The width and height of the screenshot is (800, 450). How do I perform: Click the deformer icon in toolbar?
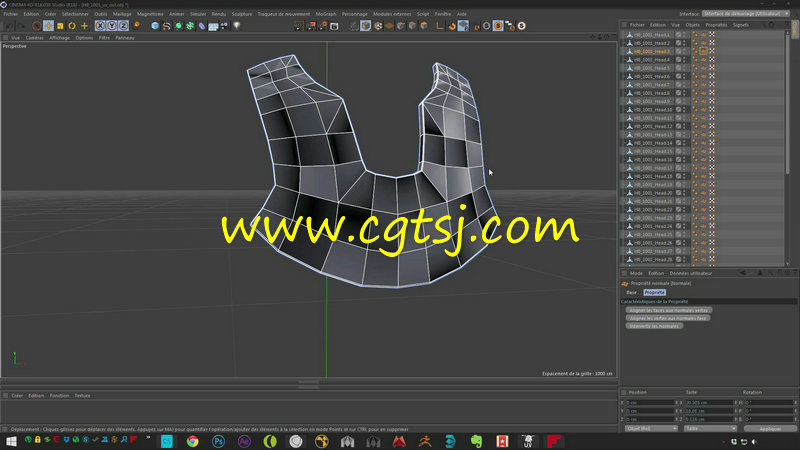point(202,26)
